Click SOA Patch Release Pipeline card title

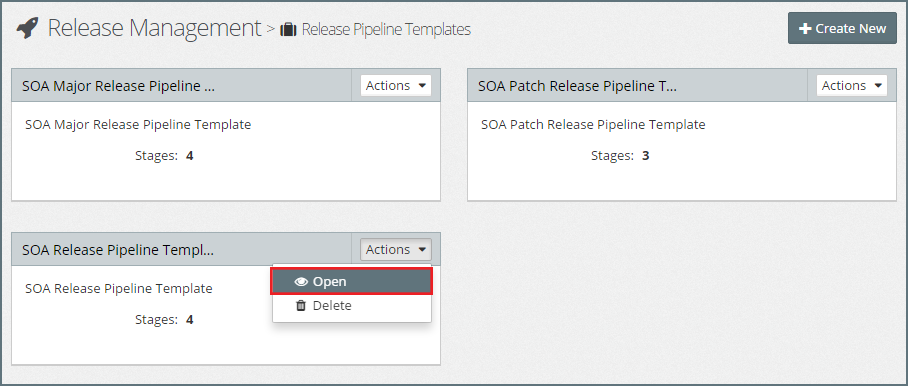tap(577, 86)
